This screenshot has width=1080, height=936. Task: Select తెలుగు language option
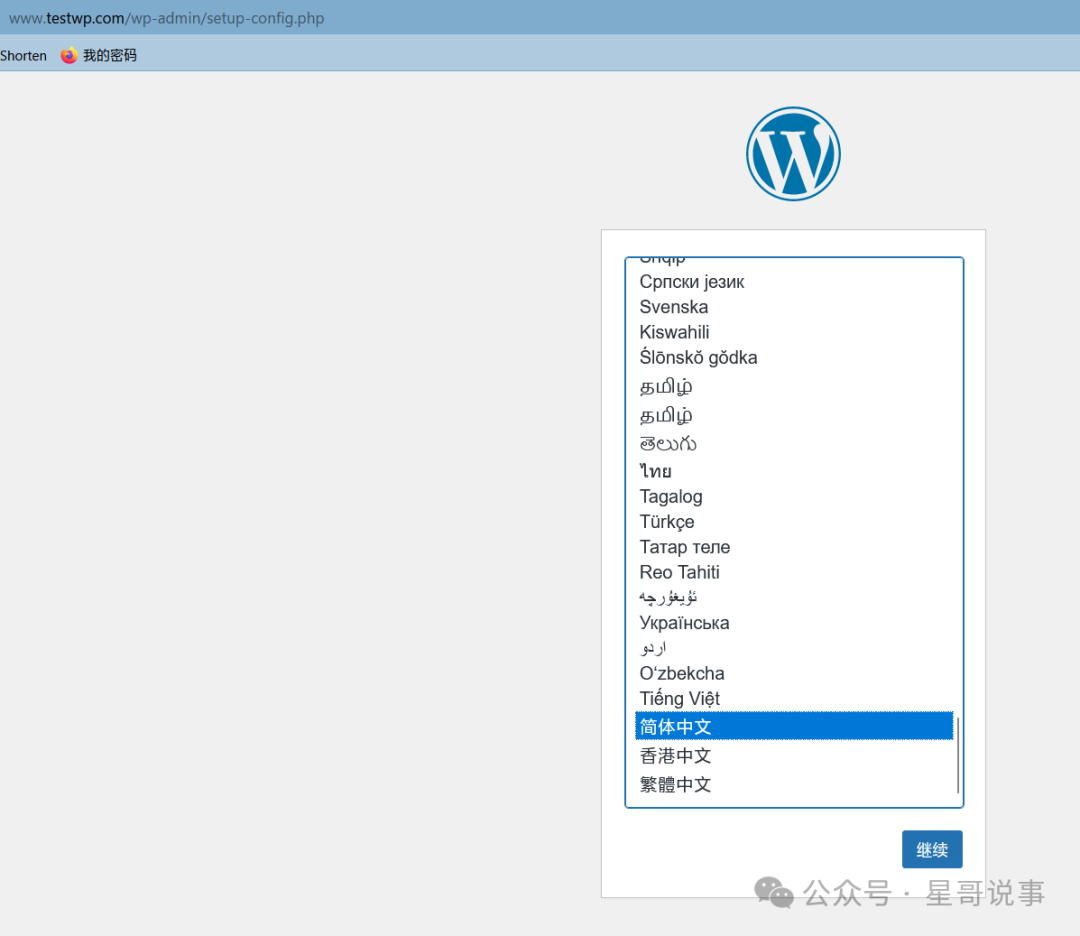(794, 443)
